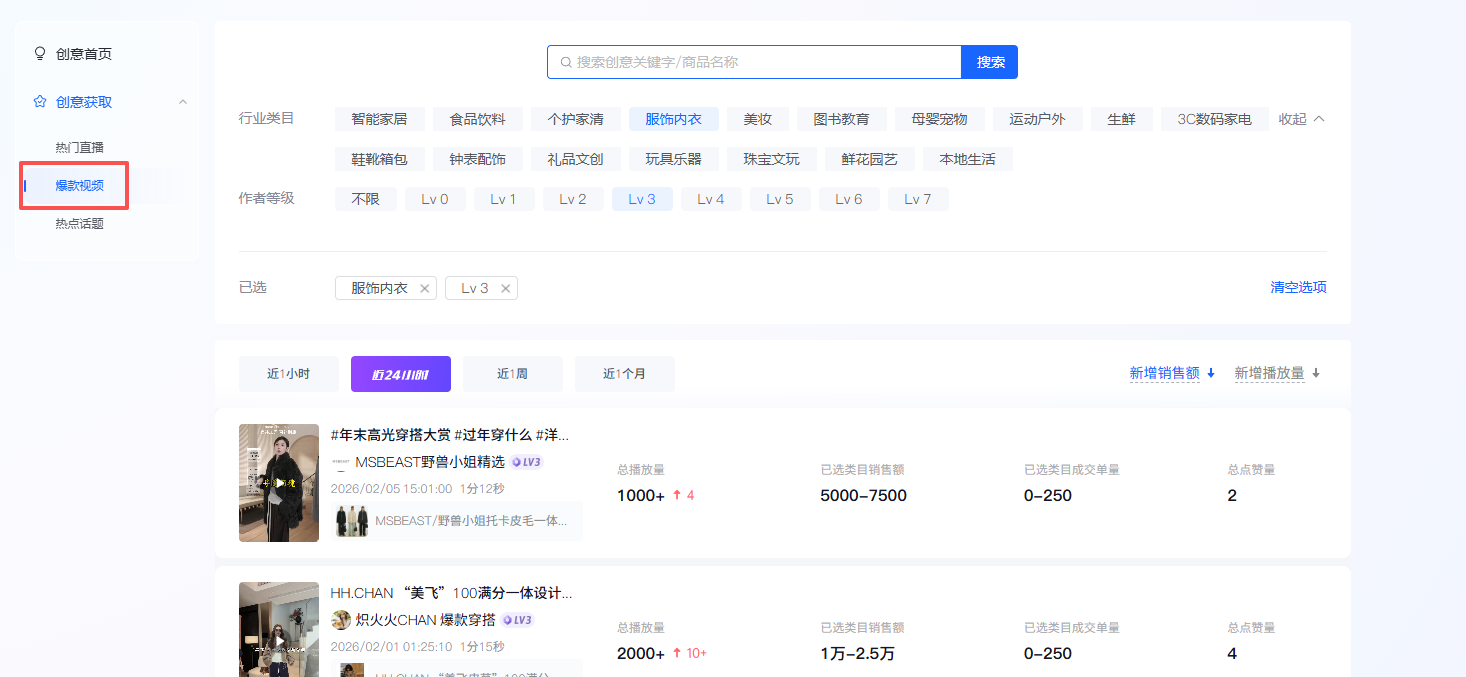Image resolution: width=1466 pixels, height=677 pixels.
Task: Click the play icon on the first video thumbnail
Action: 279,483
